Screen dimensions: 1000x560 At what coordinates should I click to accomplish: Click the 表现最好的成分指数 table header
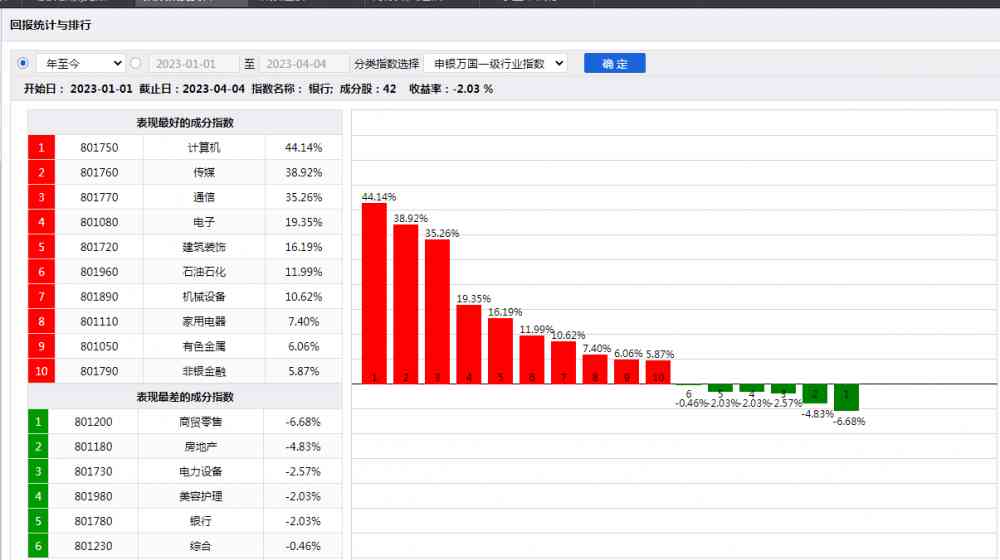point(185,122)
